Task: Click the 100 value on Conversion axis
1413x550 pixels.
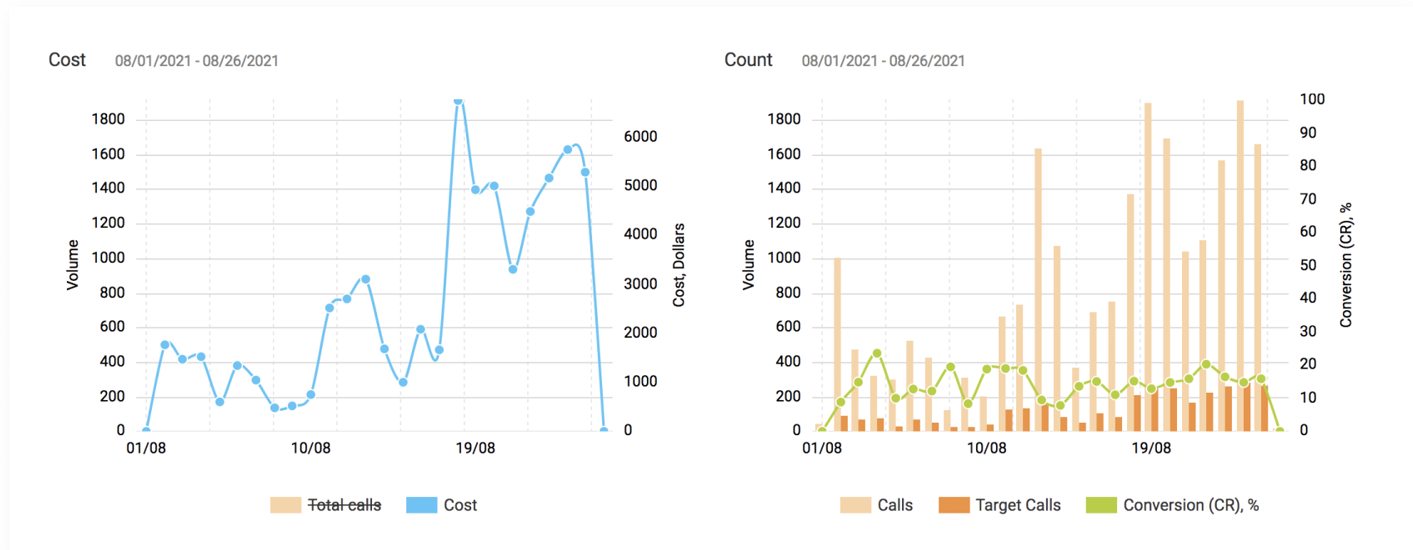Action: [x=1312, y=99]
